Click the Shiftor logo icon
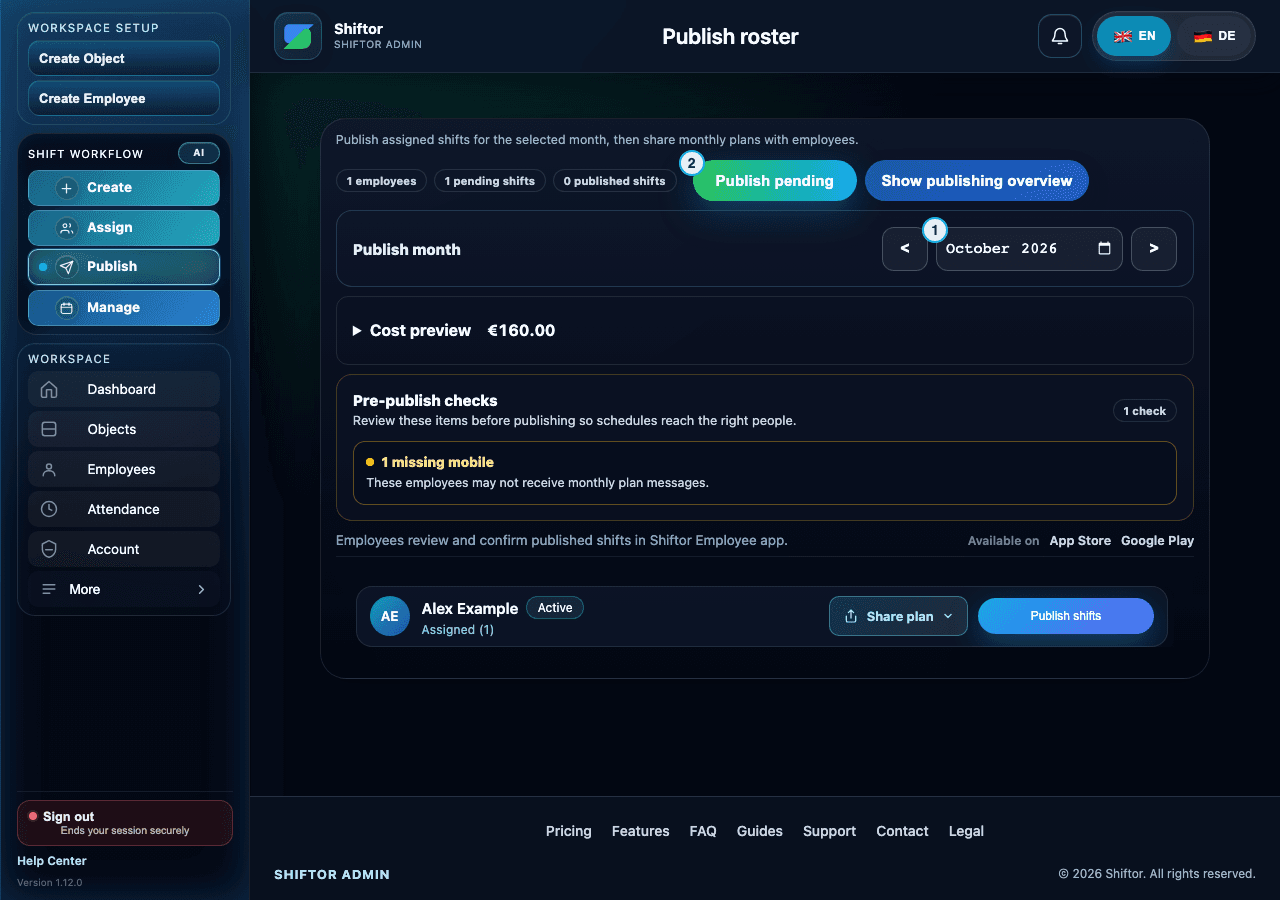The height and width of the screenshot is (900, 1280). pyautogui.click(x=298, y=36)
